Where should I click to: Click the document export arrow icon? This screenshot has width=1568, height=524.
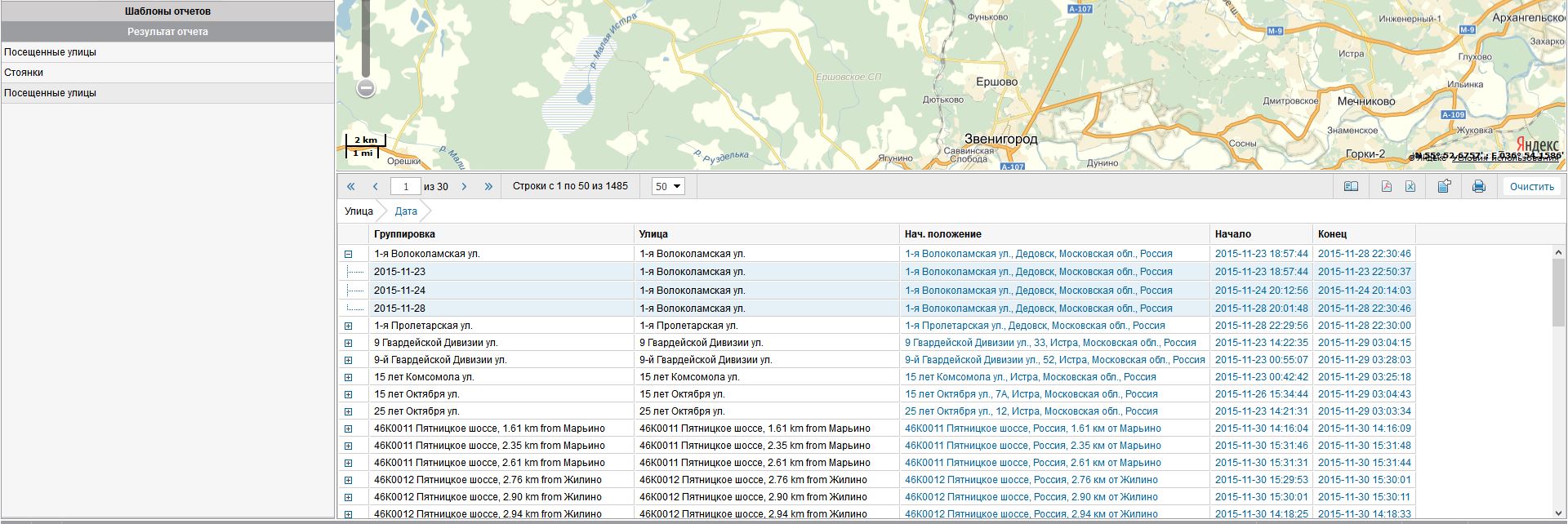tap(1444, 186)
